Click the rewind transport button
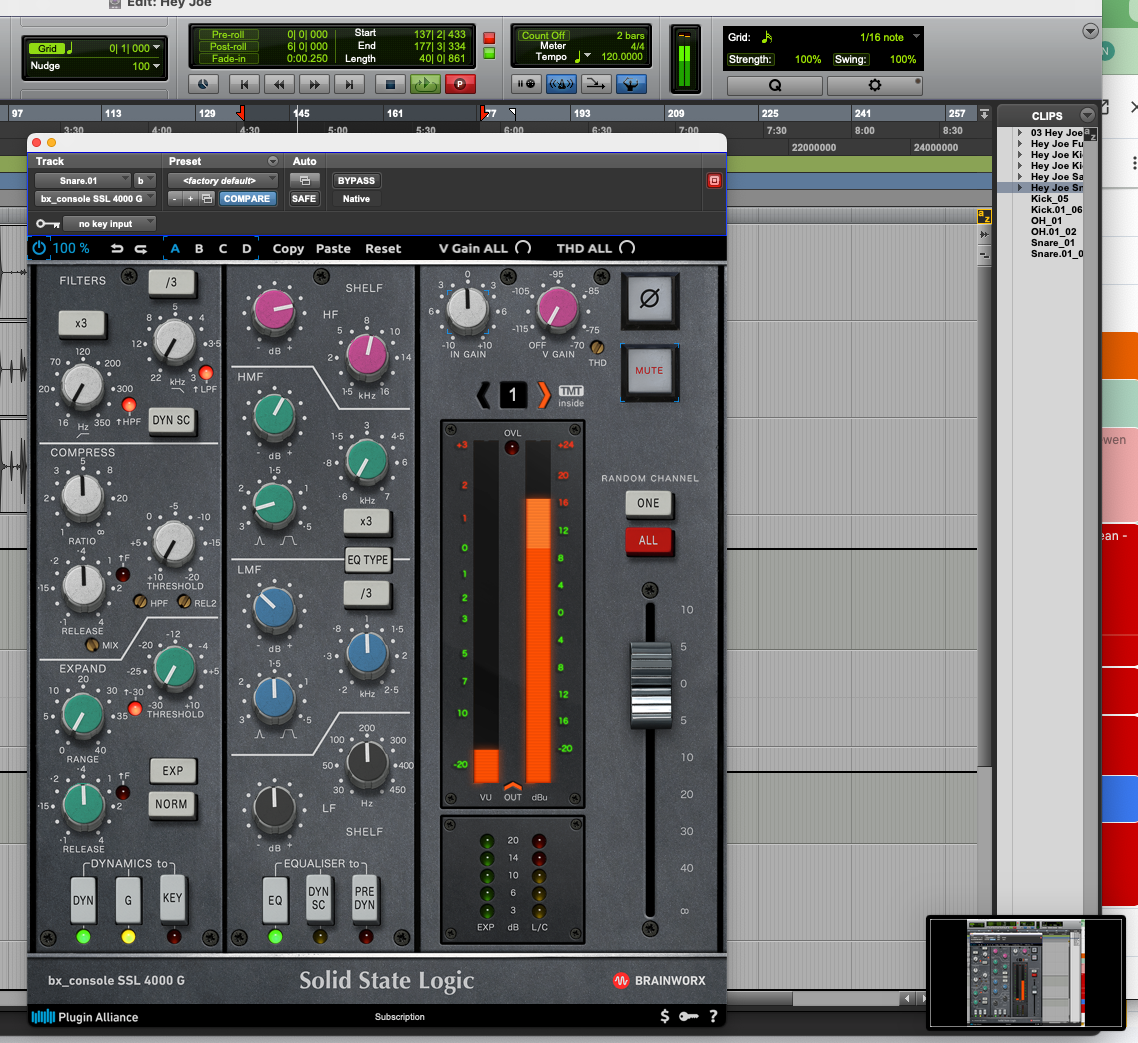The height and width of the screenshot is (1043, 1138). coord(279,84)
